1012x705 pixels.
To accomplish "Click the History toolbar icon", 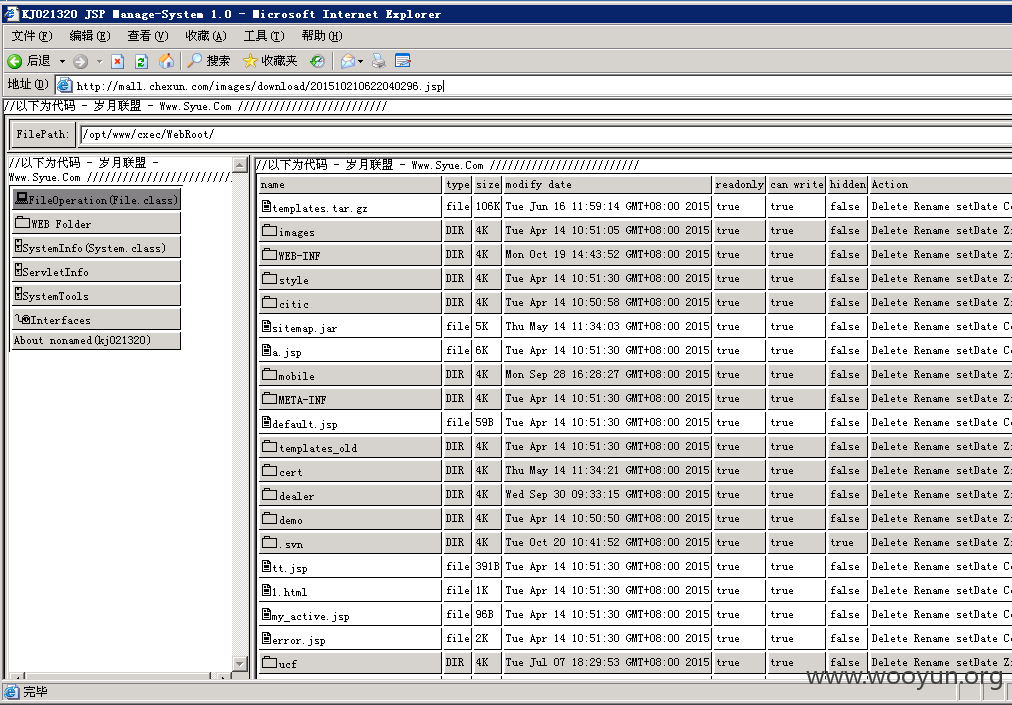I will (x=317, y=61).
